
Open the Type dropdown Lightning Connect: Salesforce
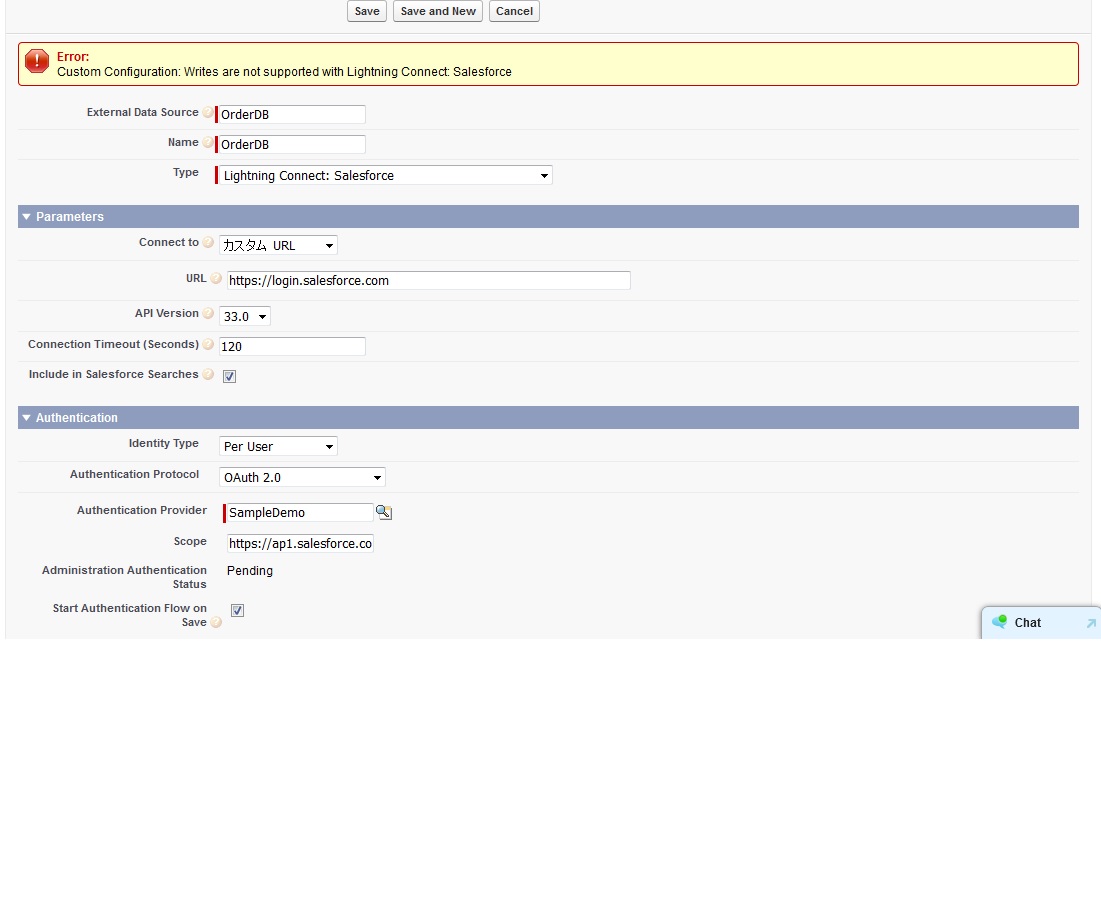point(385,176)
